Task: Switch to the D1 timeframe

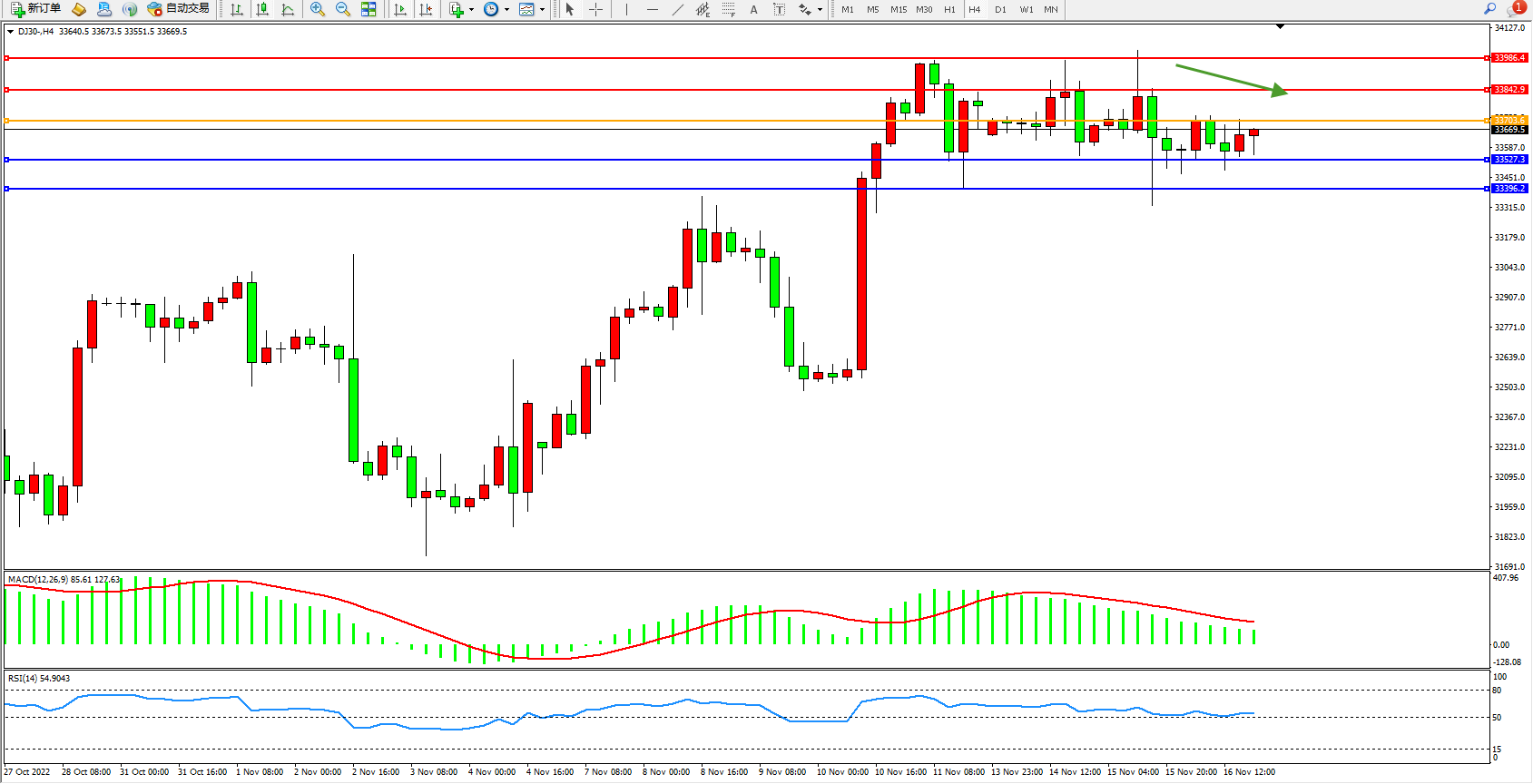Action: click(1000, 9)
